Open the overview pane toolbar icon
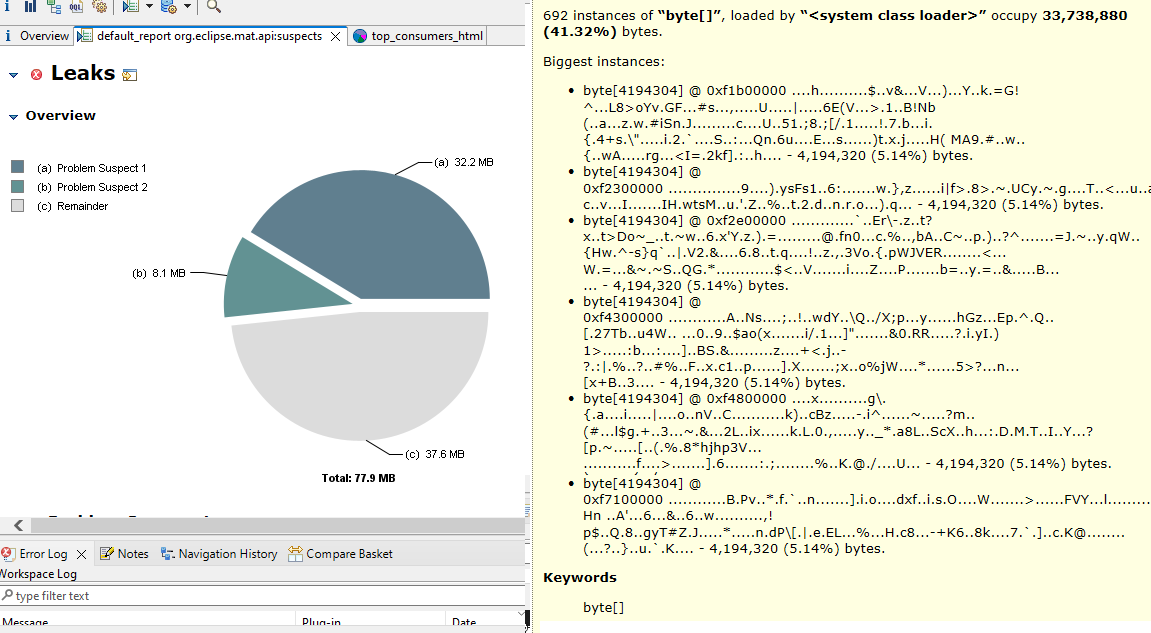The image size is (1151, 633). coord(7,7)
